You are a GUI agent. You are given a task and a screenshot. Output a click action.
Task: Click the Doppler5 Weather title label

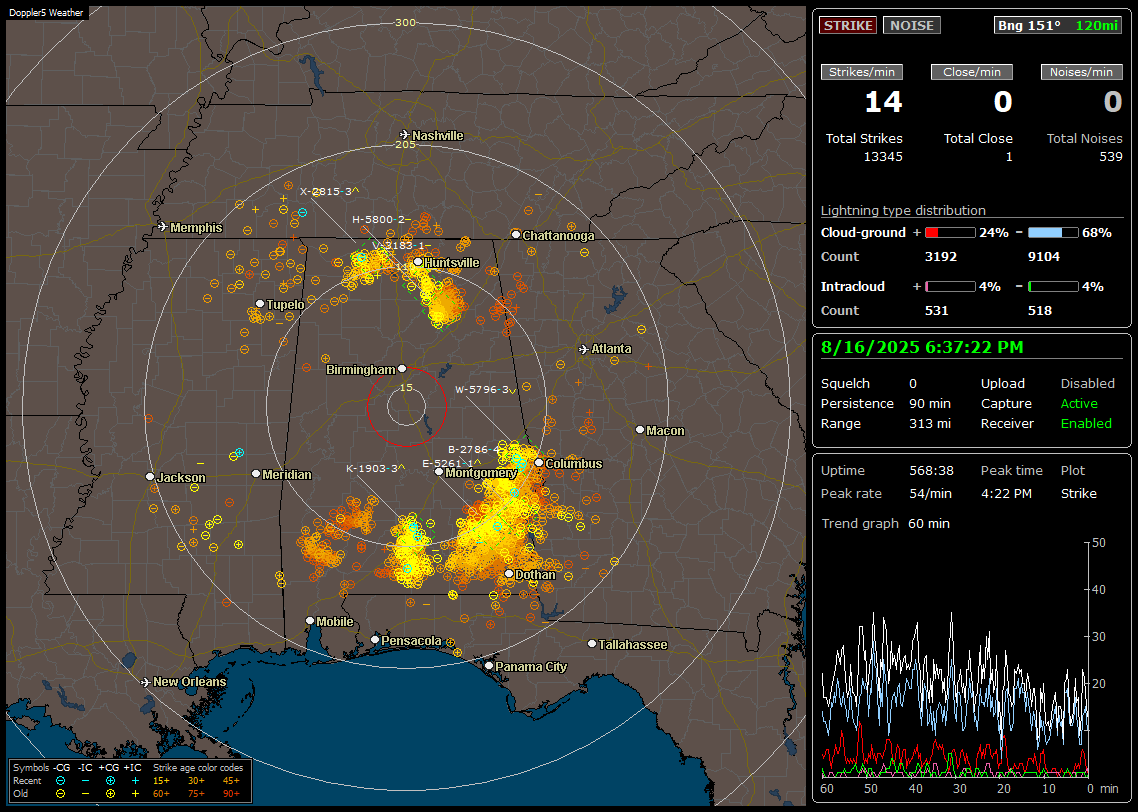click(46, 12)
